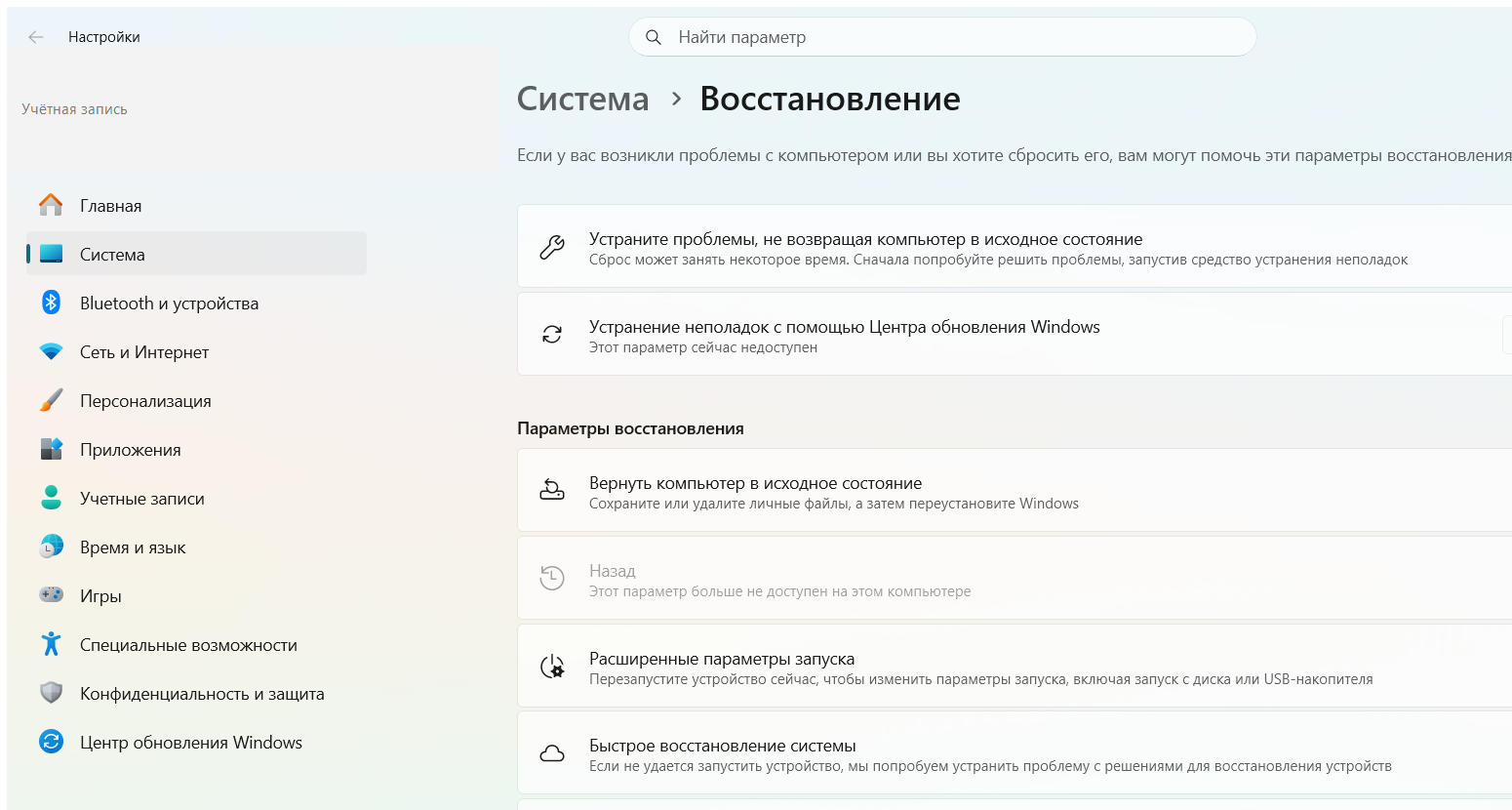This screenshot has height=810, width=1512.
Task: Click the history clock icon beside Назад
Action: [x=552, y=578]
